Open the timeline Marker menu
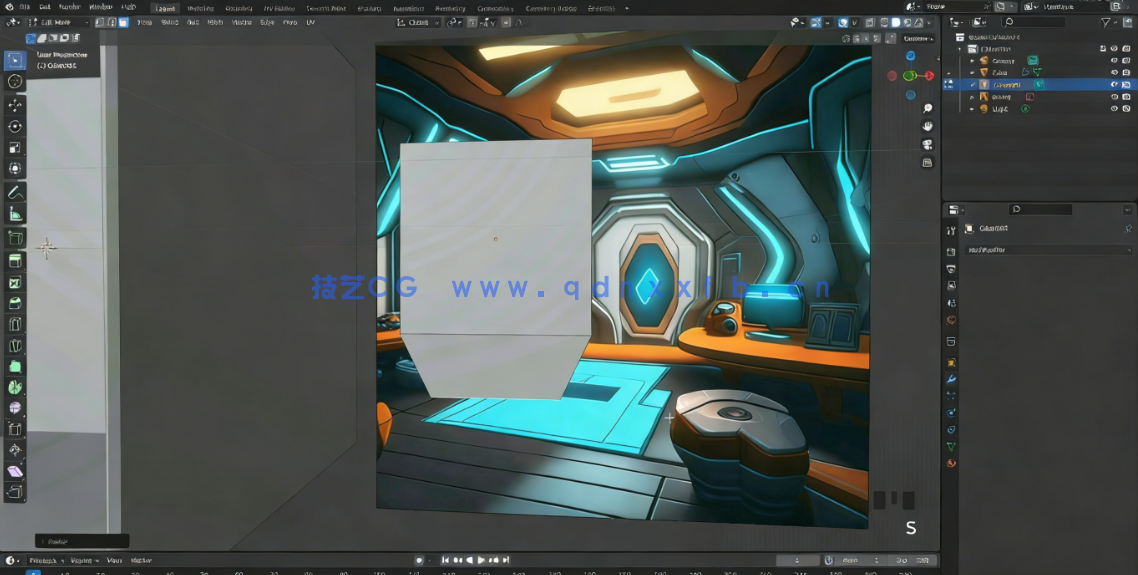Viewport: 1138px width, 575px height. point(141,560)
